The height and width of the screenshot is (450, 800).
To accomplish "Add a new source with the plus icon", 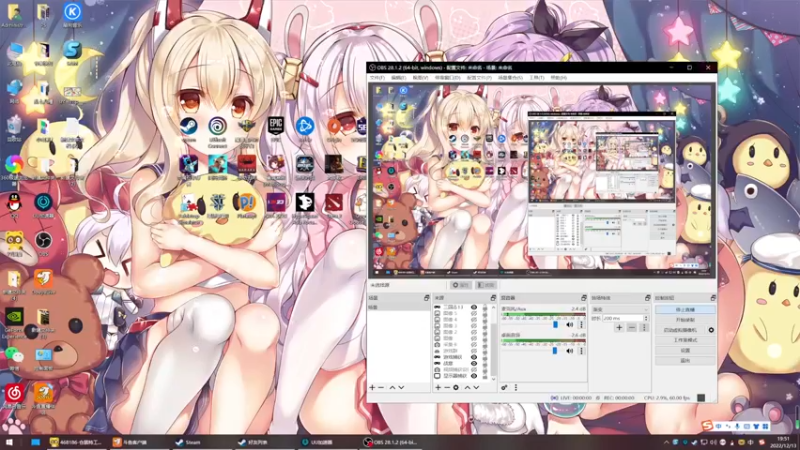I will click(x=438, y=388).
